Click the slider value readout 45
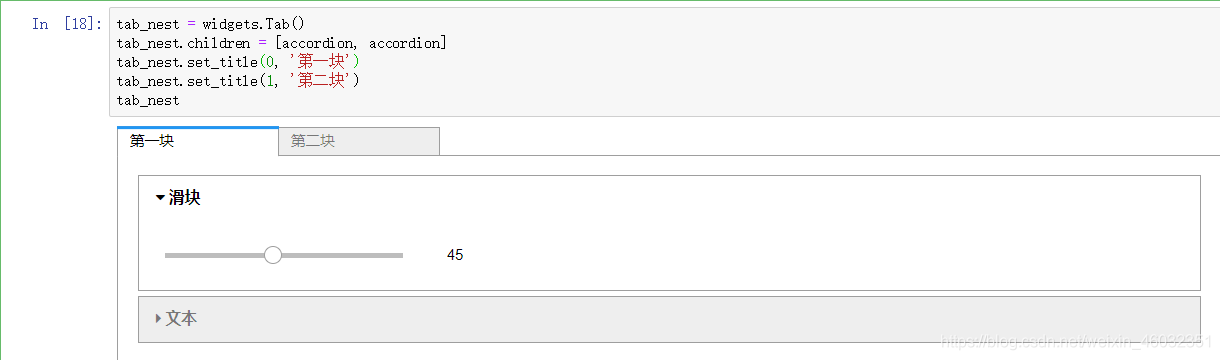The image size is (1220, 360). [x=455, y=255]
